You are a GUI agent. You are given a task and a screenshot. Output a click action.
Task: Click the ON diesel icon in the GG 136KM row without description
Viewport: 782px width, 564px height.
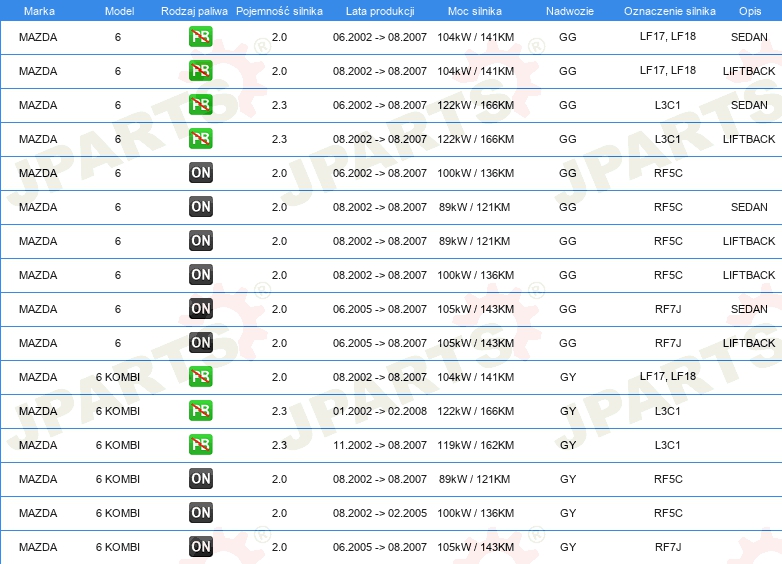point(200,173)
